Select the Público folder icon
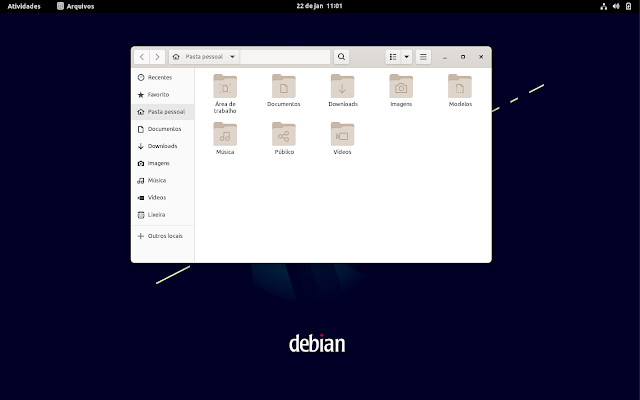Screen dimensions: 640x400 (284, 134)
